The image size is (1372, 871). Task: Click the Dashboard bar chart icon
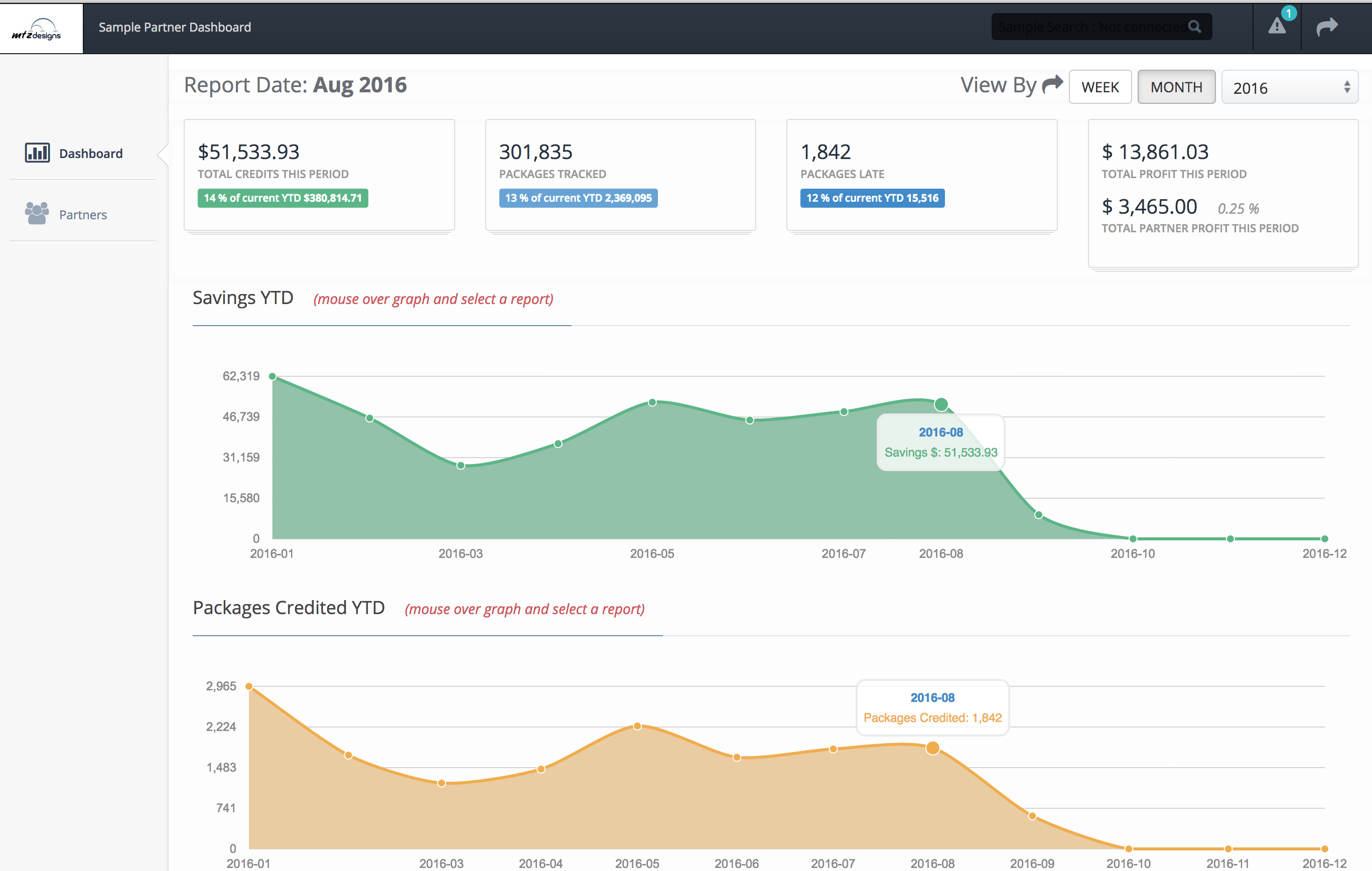pos(37,153)
